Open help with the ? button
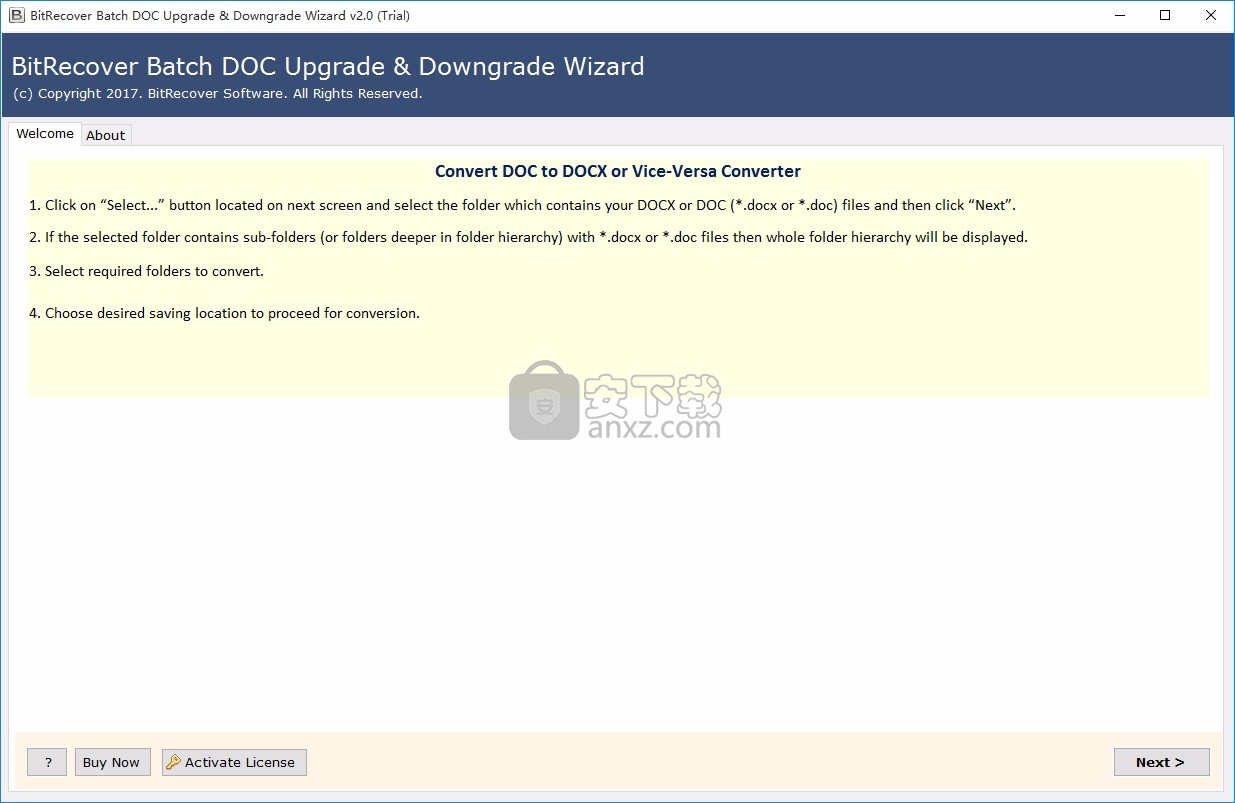1235x803 pixels. point(47,762)
